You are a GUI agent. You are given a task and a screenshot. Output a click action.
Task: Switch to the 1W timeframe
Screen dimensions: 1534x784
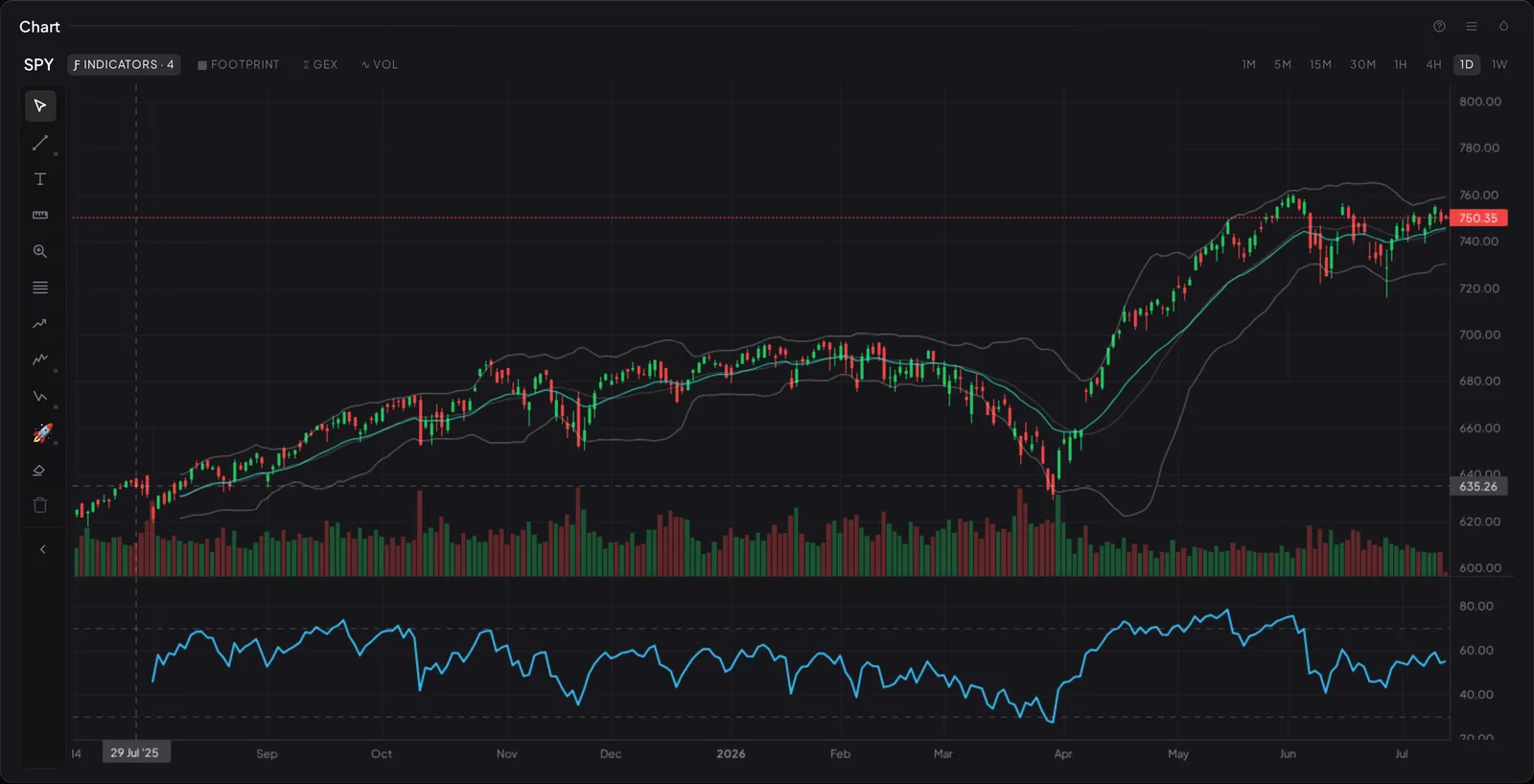point(1499,64)
